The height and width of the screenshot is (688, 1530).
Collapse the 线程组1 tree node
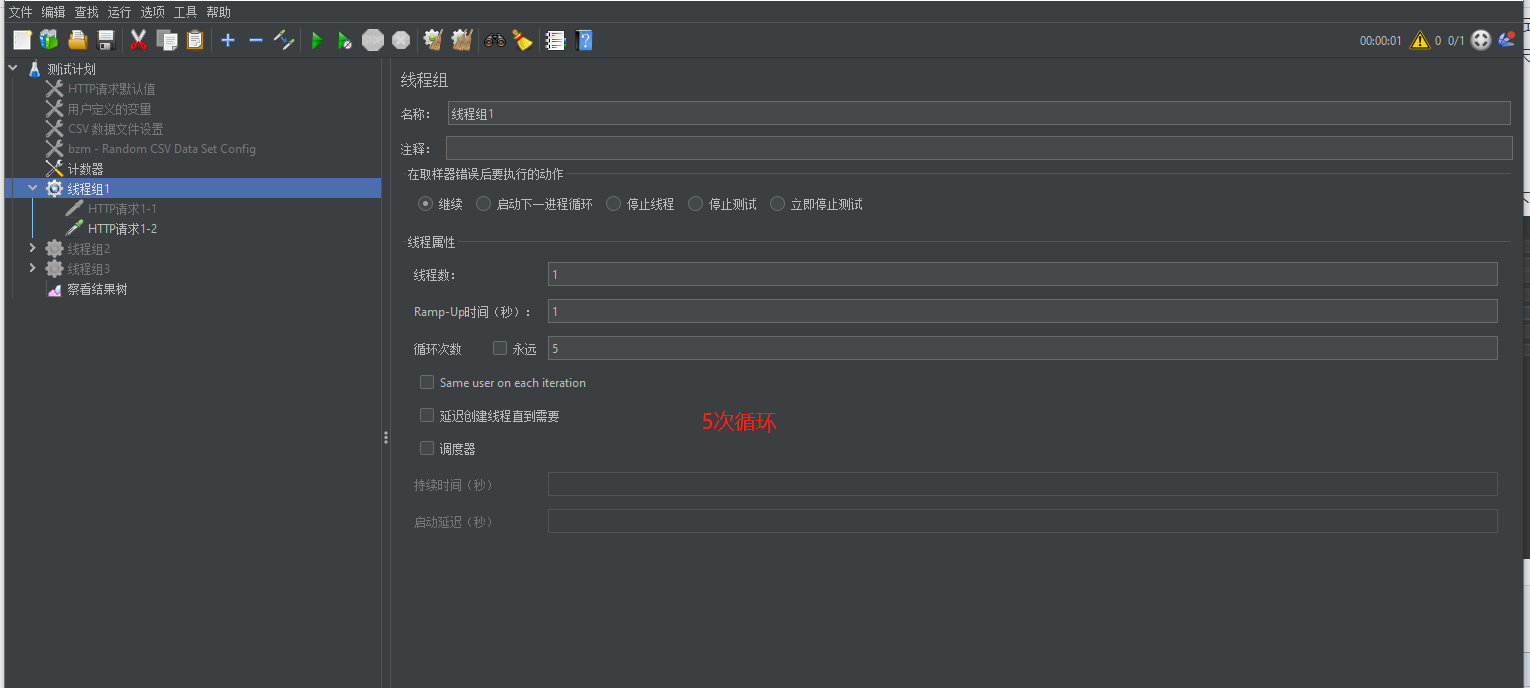pyautogui.click(x=33, y=188)
